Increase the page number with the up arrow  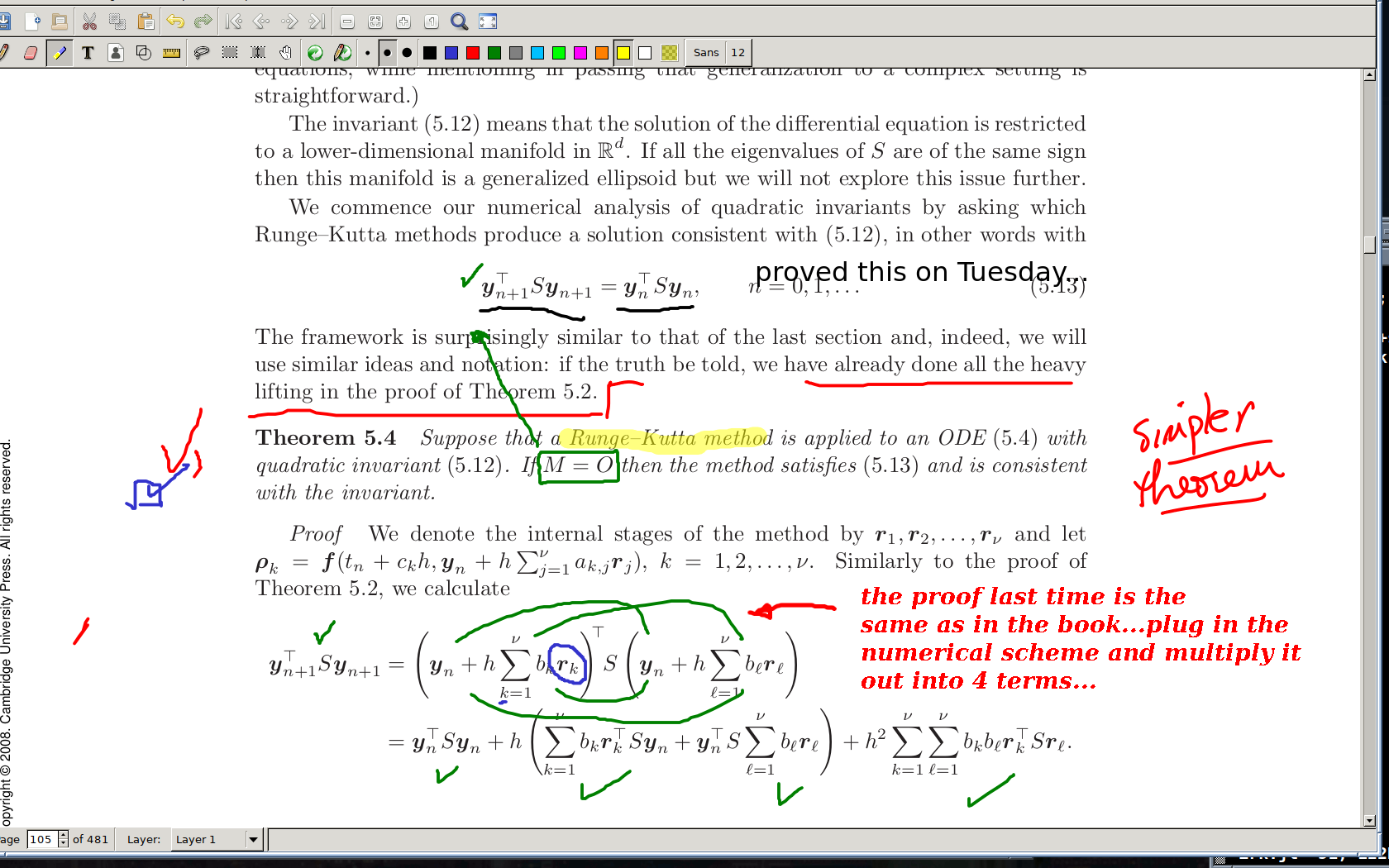coord(64,835)
